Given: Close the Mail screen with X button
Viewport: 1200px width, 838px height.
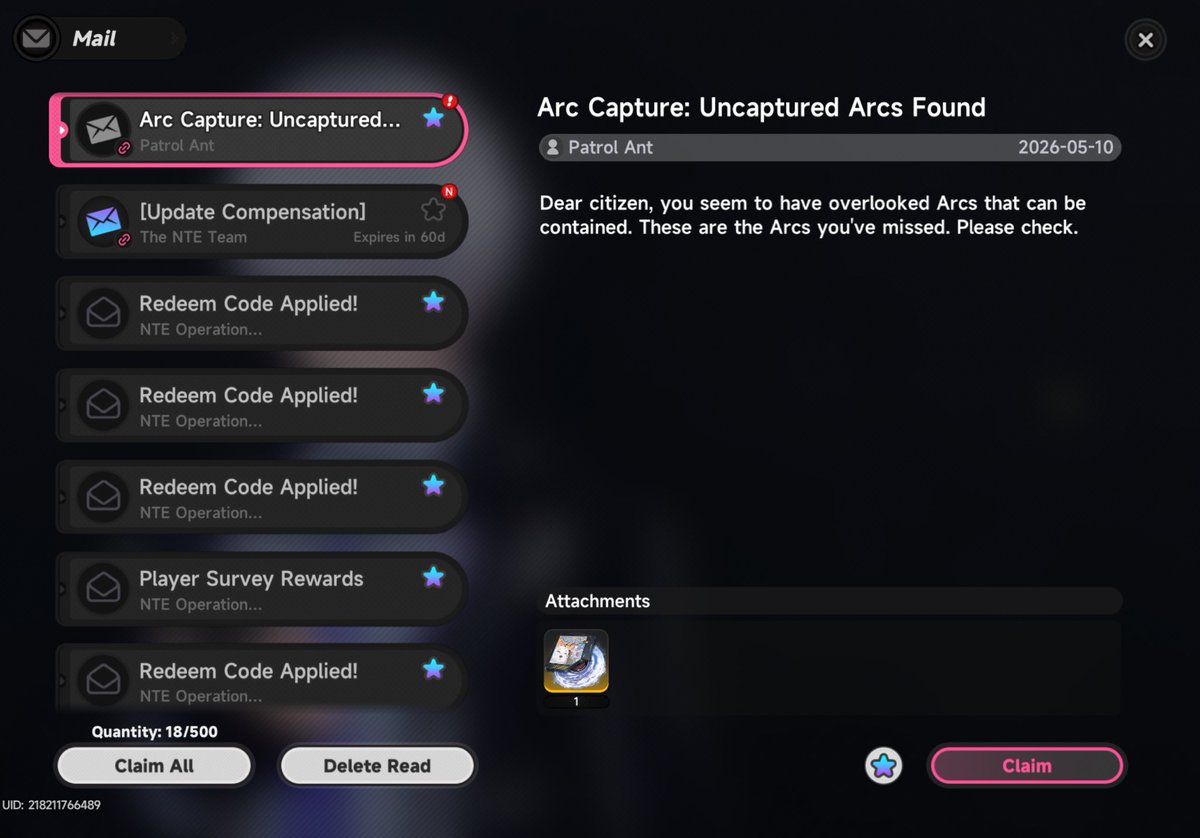Looking at the screenshot, I should pyautogui.click(x=1146, y=40).
